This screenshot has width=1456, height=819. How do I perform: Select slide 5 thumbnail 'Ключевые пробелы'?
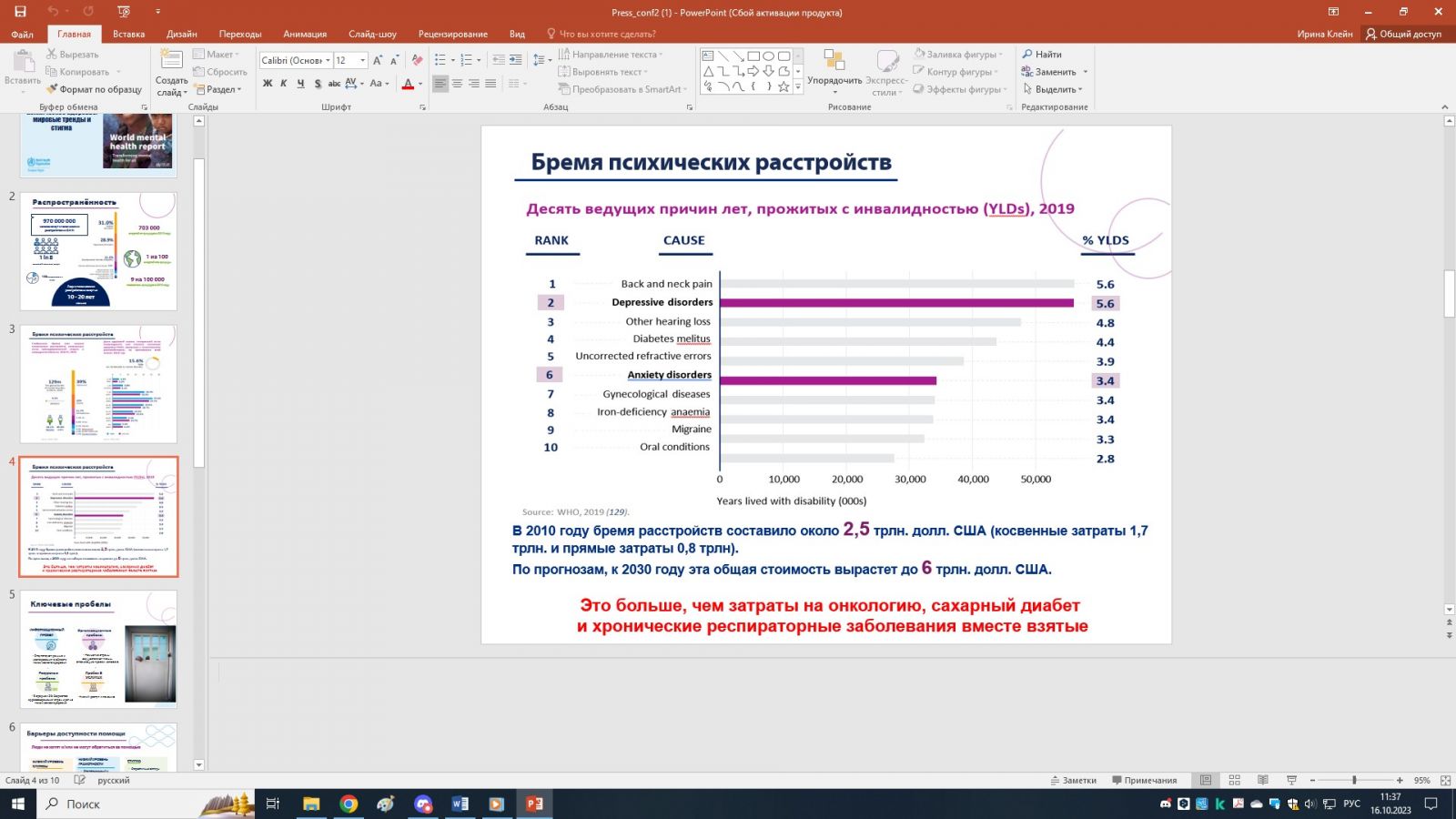pos(98,650)
